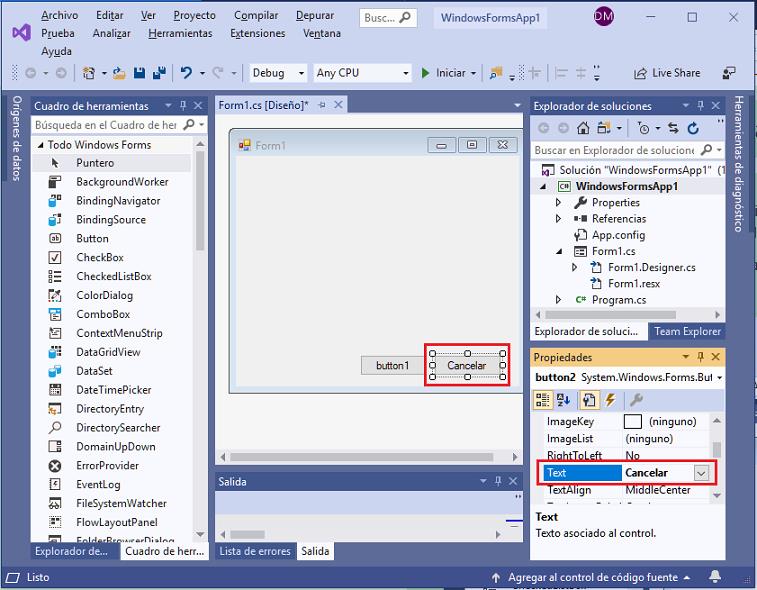Select the ErrorProvider toolbox item
The height and width of the screenshot is (590, 757).
(107, 465)
